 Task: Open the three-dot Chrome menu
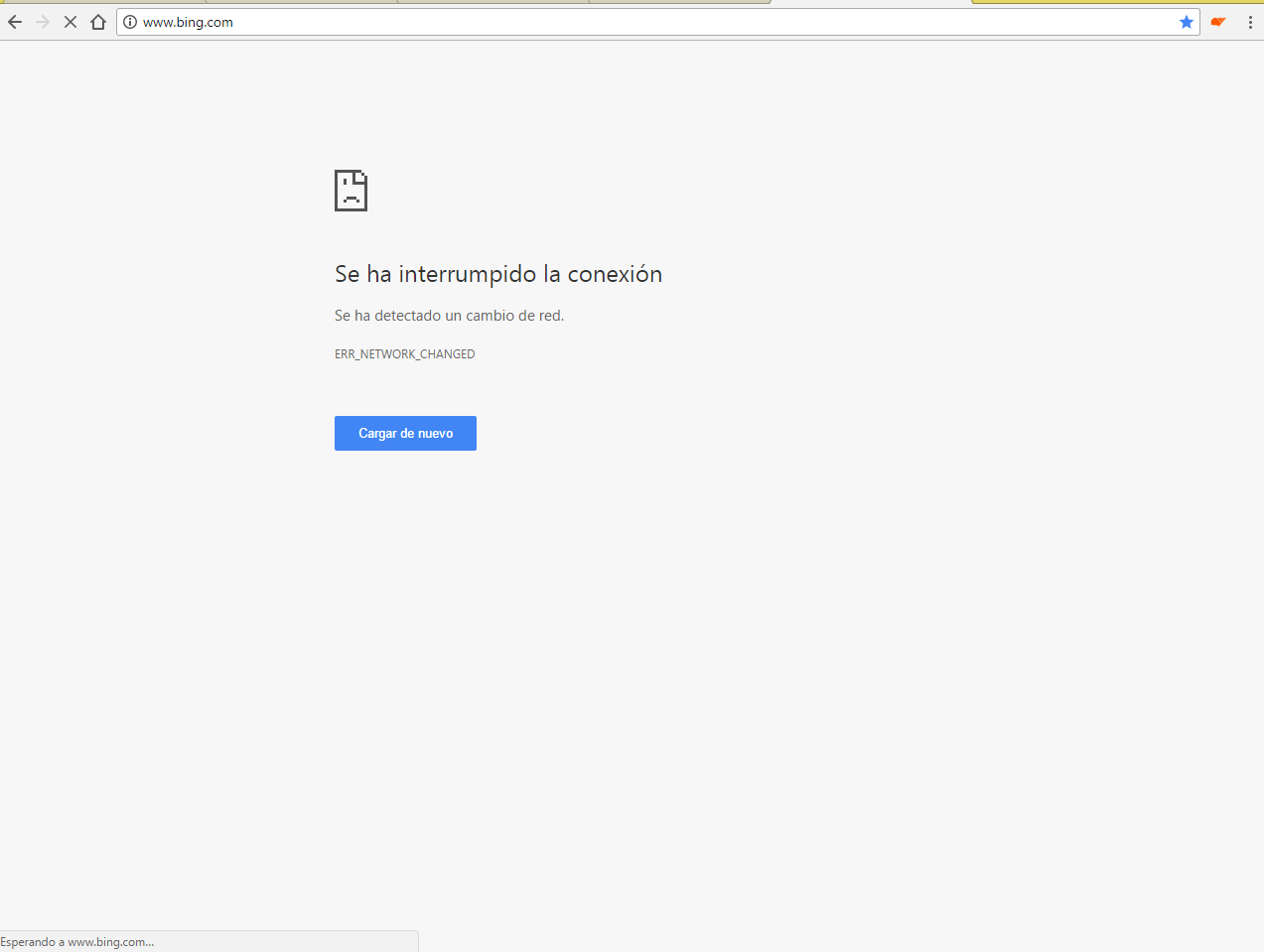pos(1250,22)
